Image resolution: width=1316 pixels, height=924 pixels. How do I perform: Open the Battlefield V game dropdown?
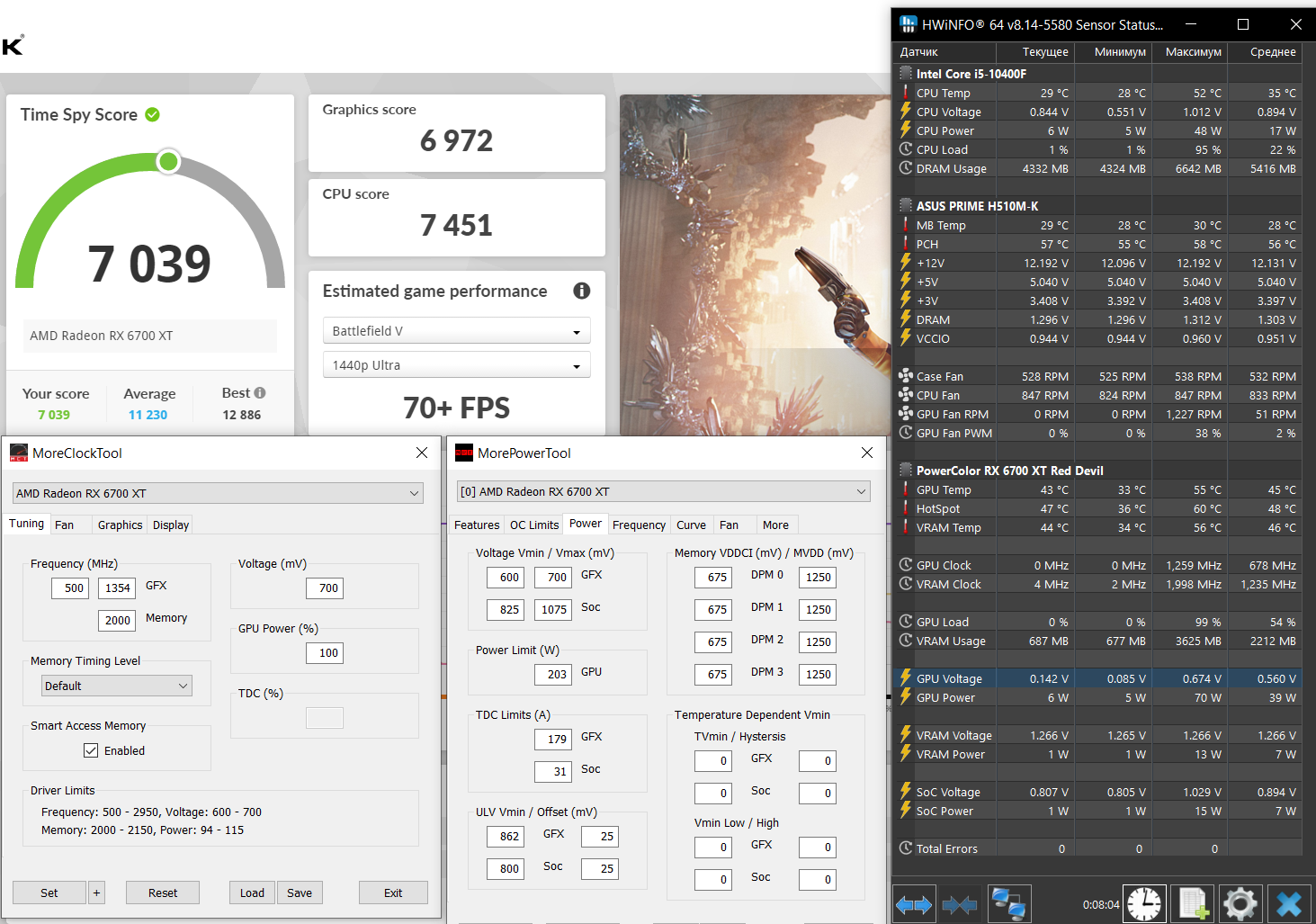[x=456, y=331]
